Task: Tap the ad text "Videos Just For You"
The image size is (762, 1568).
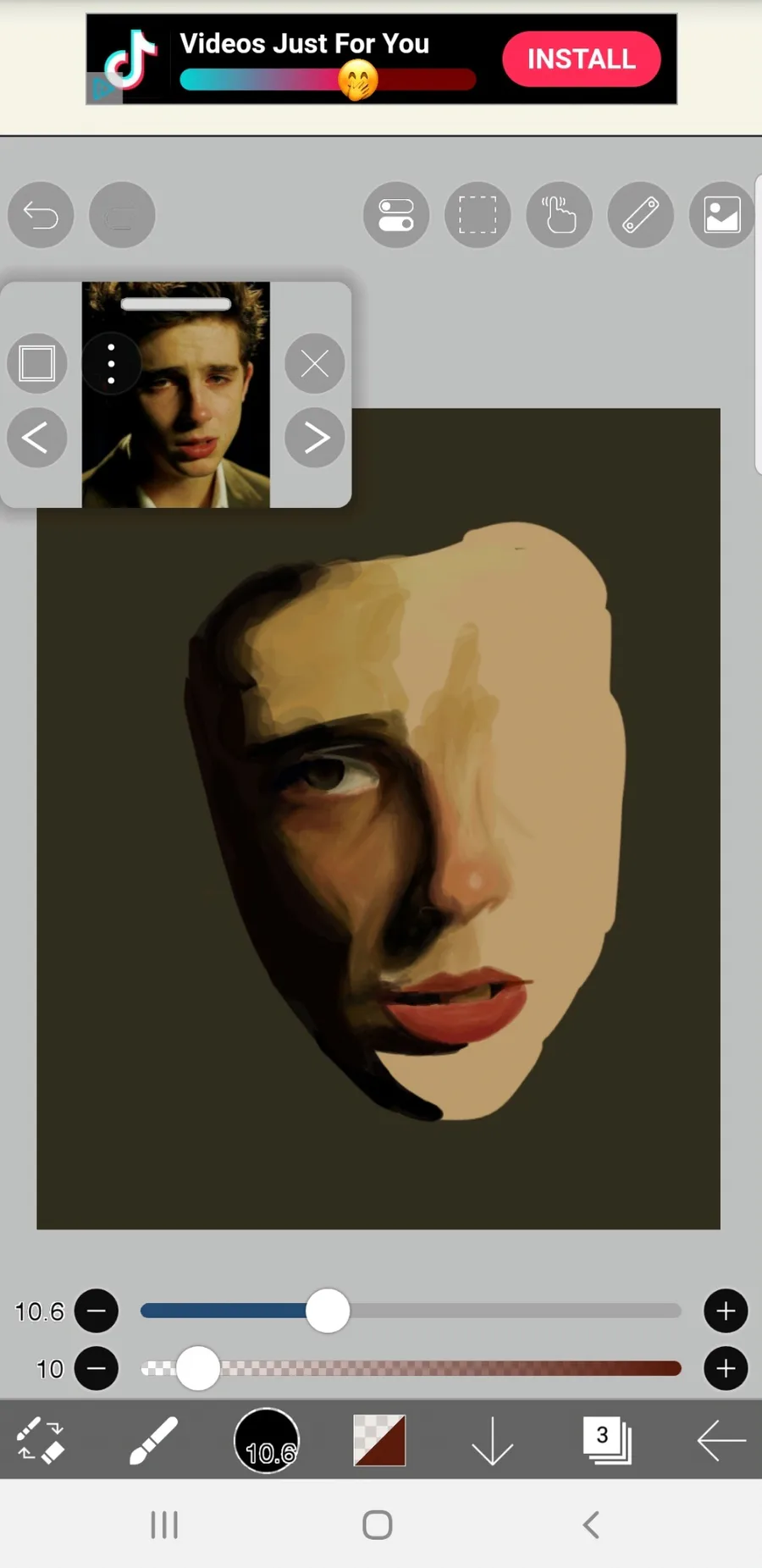Action: (305, 43)
